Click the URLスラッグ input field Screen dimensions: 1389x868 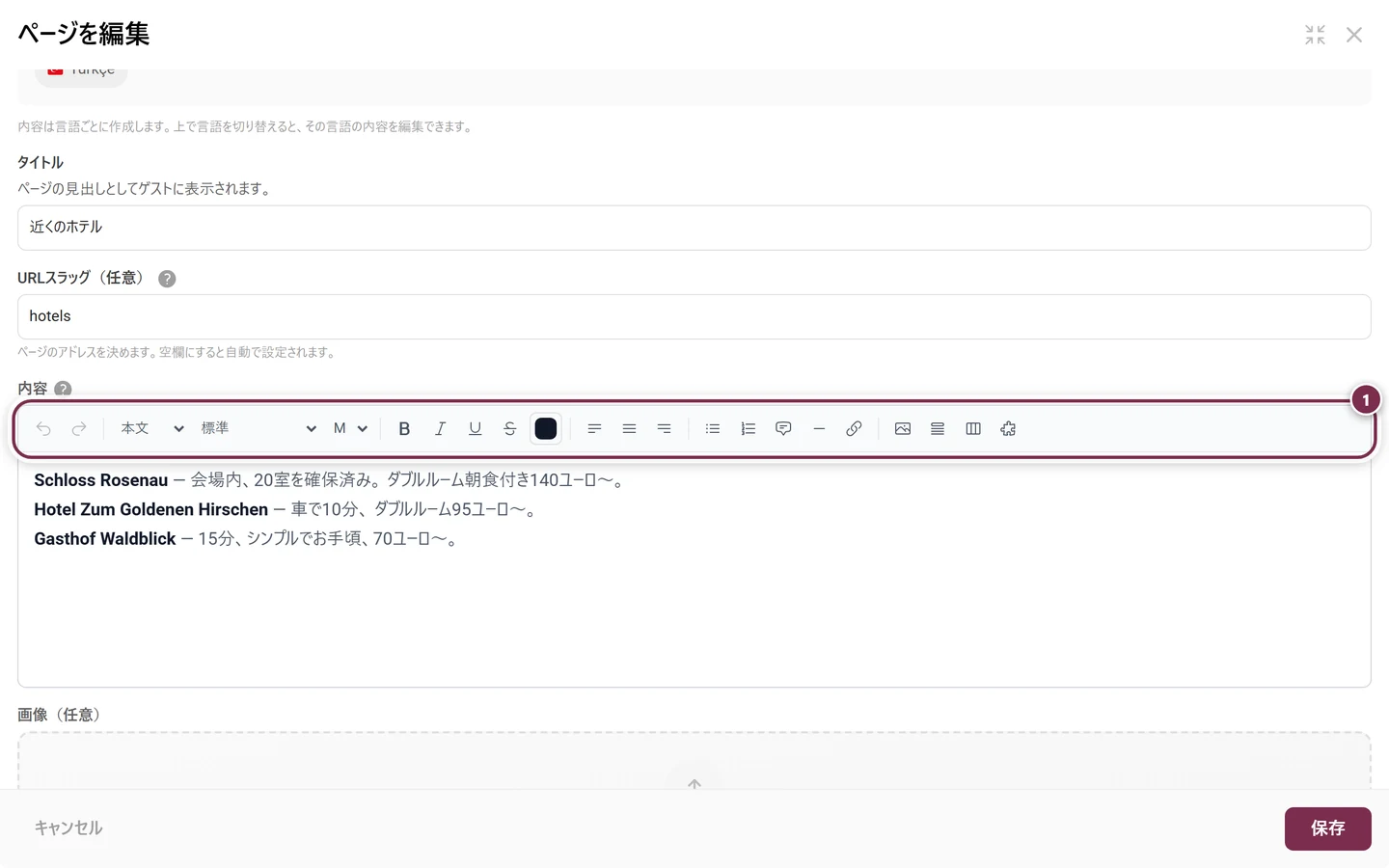694,316
